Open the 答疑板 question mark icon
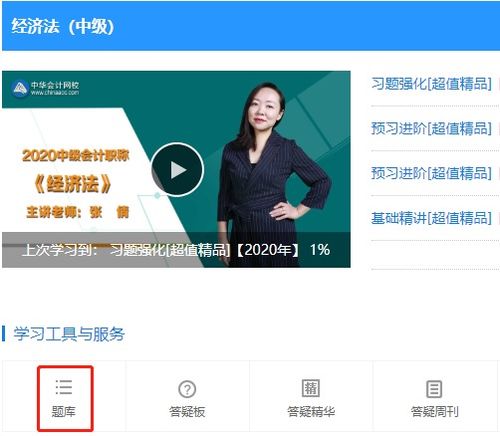Screen dimensions: 500x436 click(187, 389)
